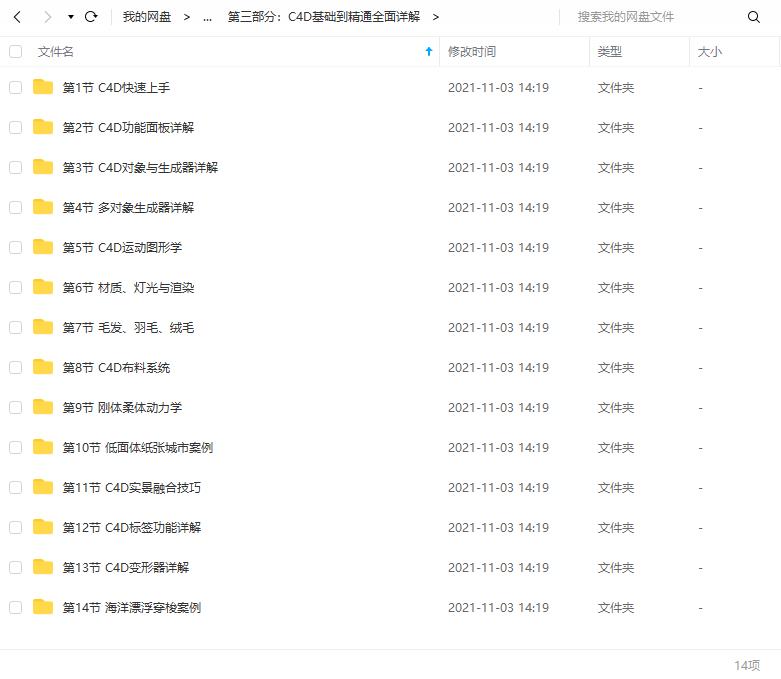Check the box for 第8节 C4D布料系统
The image size is (781, 679).
click(x=15, y=368)
